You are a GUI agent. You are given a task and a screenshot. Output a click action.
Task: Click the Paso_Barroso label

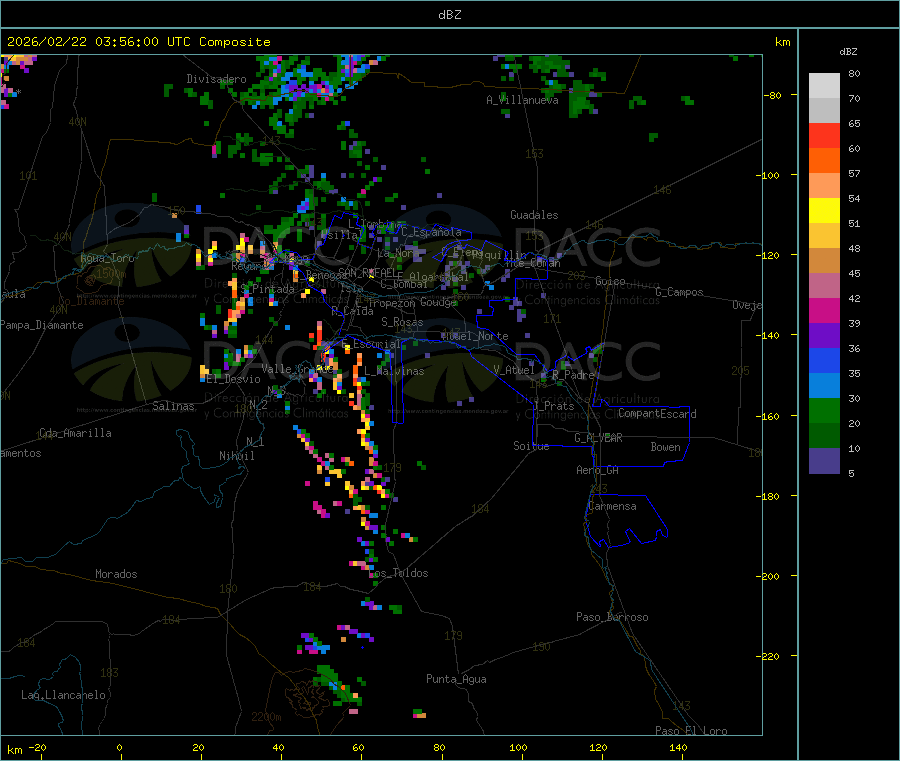(x=612, y=617)
